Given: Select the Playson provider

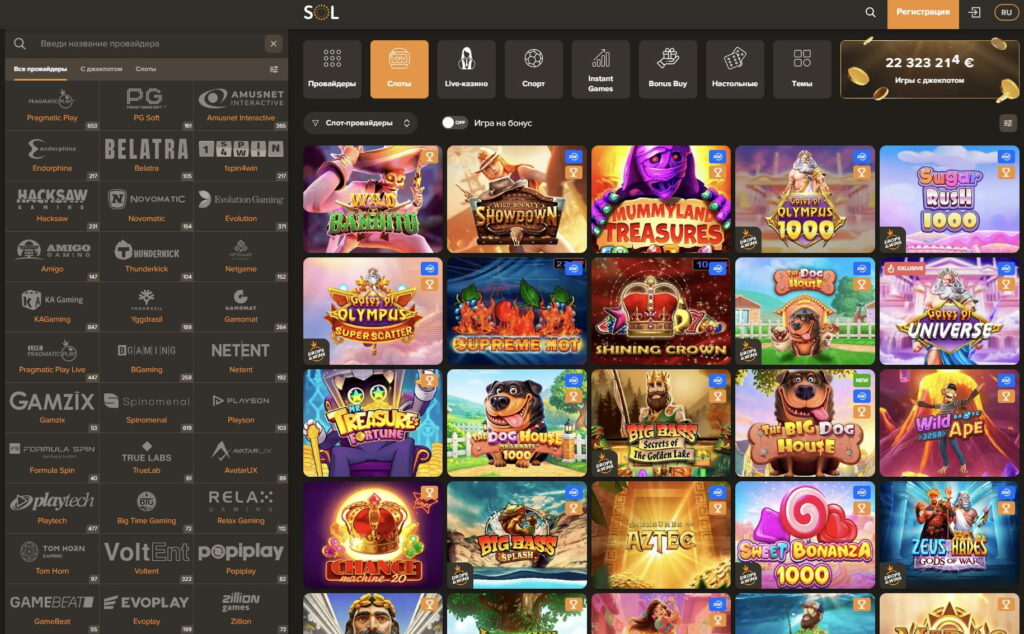Looking at the screenshot, I should (x=241, y=408).
